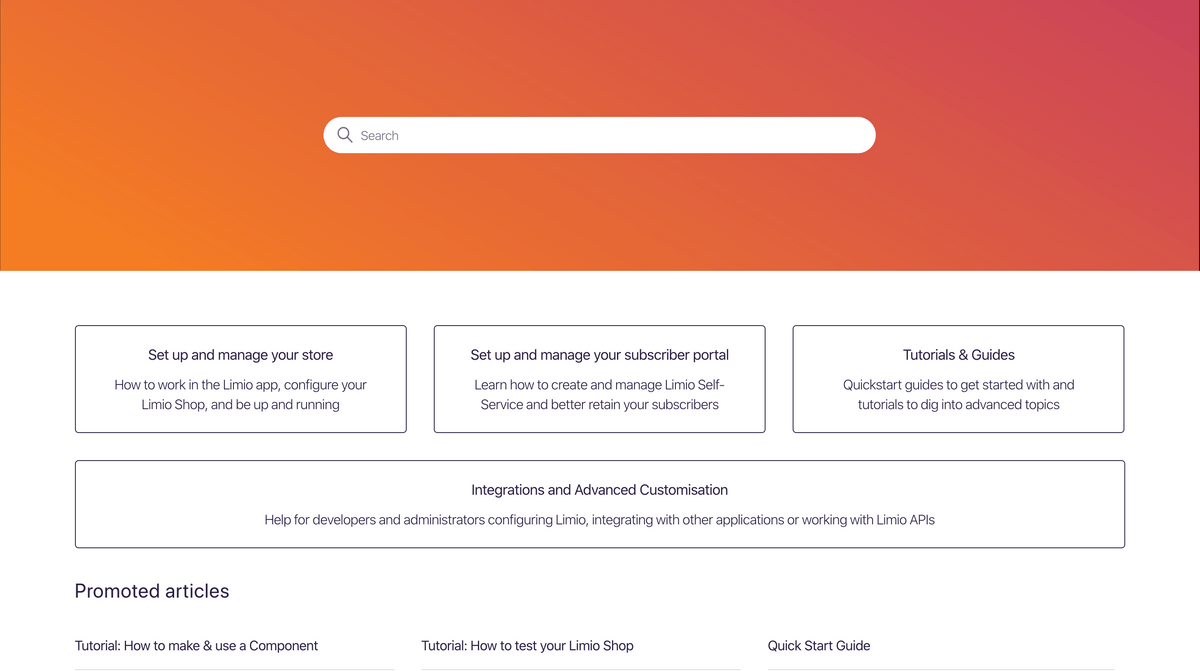Open the Quick Start Guide article
This screenshot has width=1200, height=671.
[819, 646]
